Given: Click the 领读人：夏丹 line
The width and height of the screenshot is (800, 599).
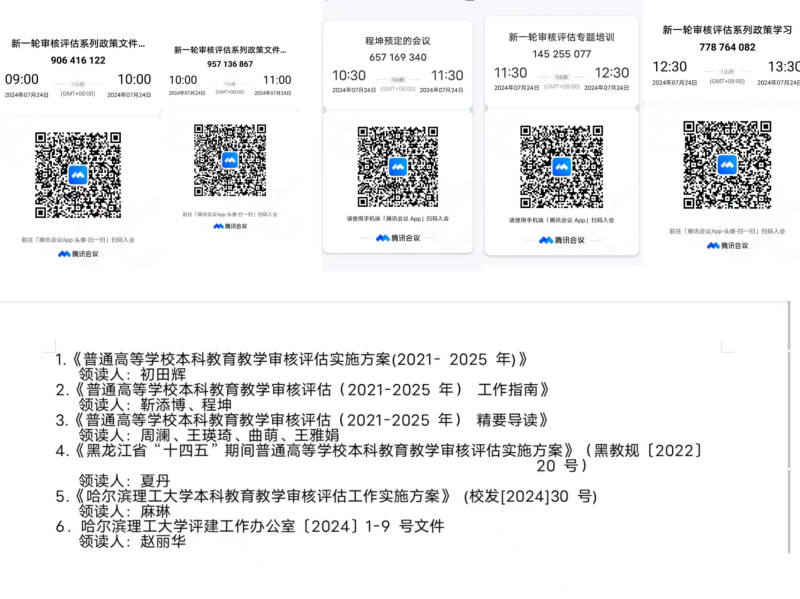Looking at the screenshot, I should click(125, 479).
